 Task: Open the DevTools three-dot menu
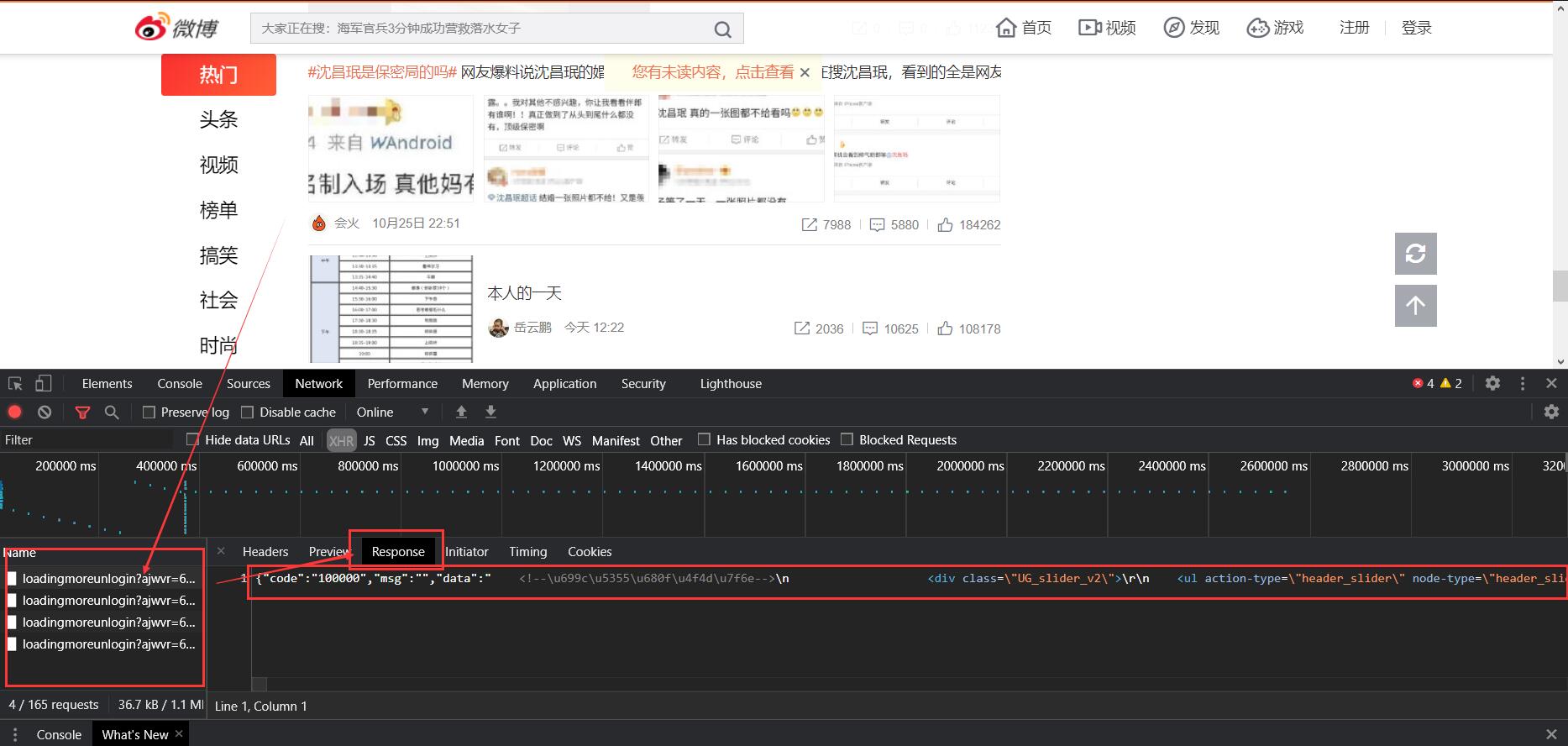(1522, 383)
